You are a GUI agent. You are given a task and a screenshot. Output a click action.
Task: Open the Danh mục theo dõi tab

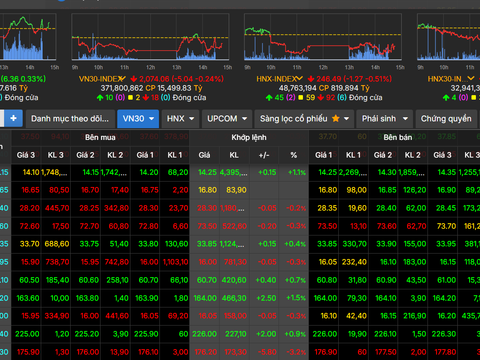[x=70, y=119]
